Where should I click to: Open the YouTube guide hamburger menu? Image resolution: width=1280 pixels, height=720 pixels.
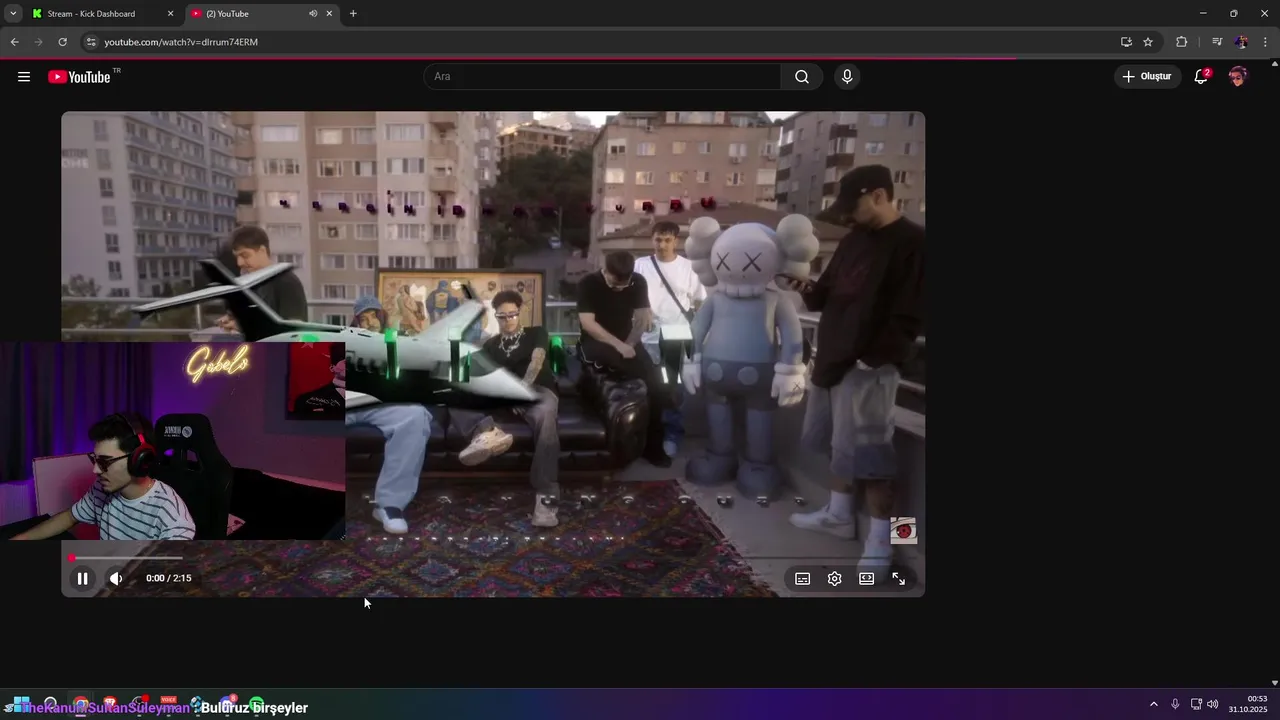(24, 77)
